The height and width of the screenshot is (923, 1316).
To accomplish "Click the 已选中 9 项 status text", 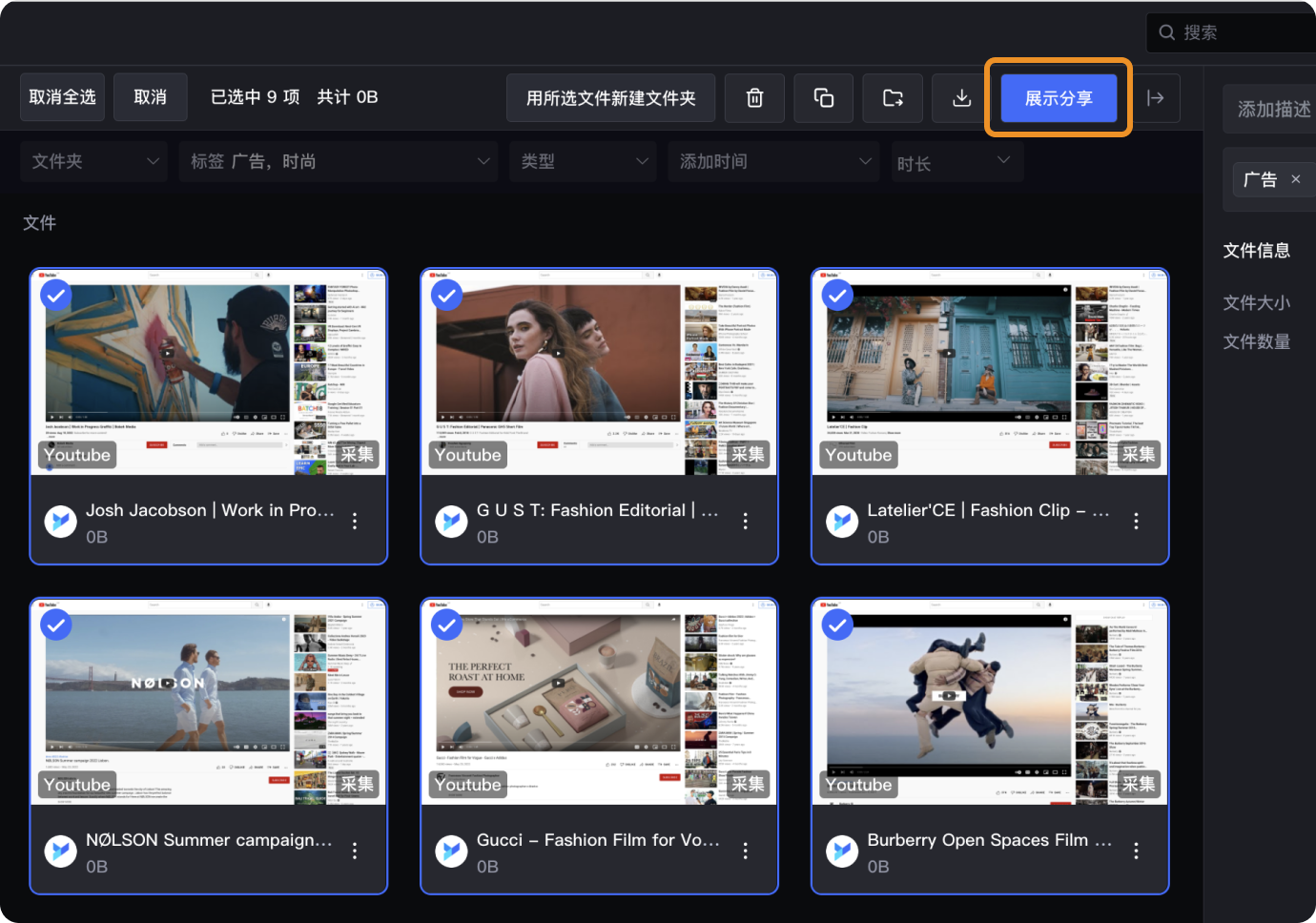I will [x=255, y=97].
